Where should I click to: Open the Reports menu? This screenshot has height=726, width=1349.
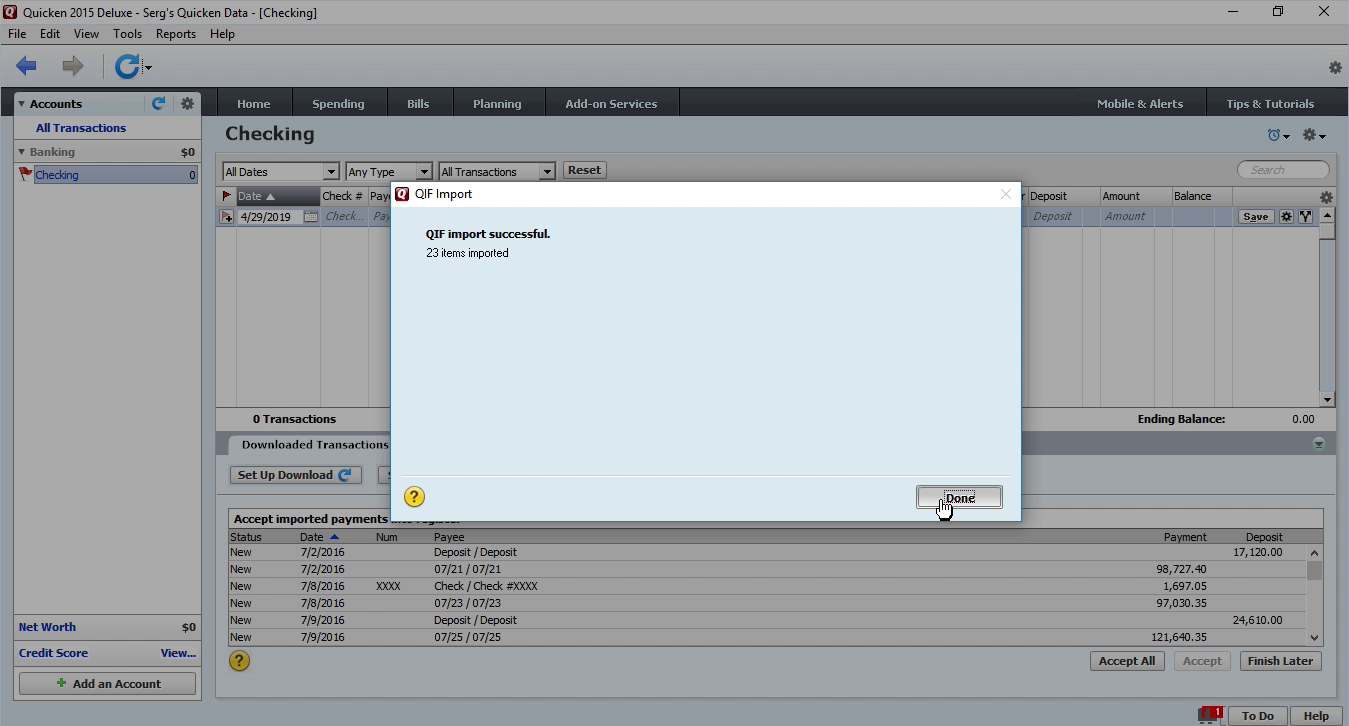[x=176, y=34]
